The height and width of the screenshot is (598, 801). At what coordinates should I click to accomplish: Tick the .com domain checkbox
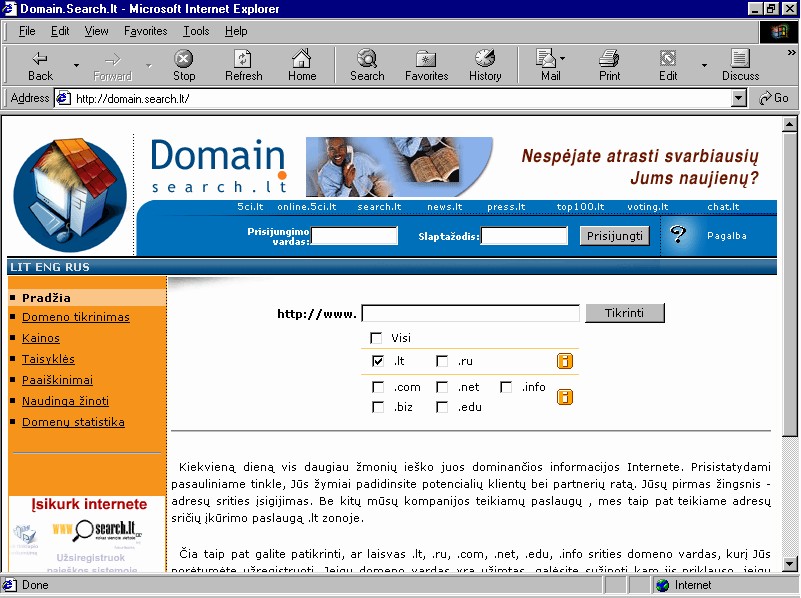(378, 387)
